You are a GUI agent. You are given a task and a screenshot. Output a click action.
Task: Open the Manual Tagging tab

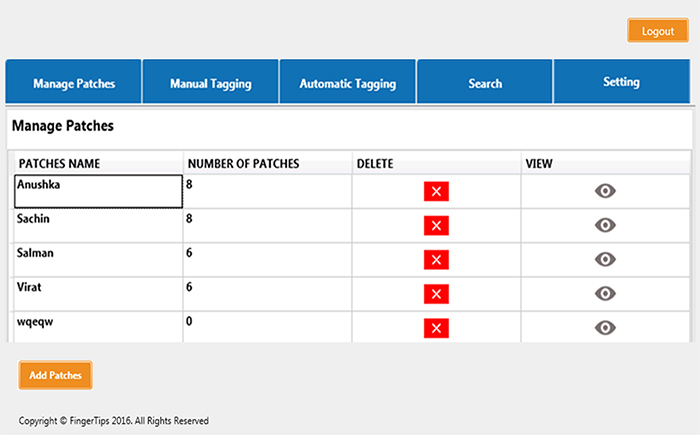[210, 83]
